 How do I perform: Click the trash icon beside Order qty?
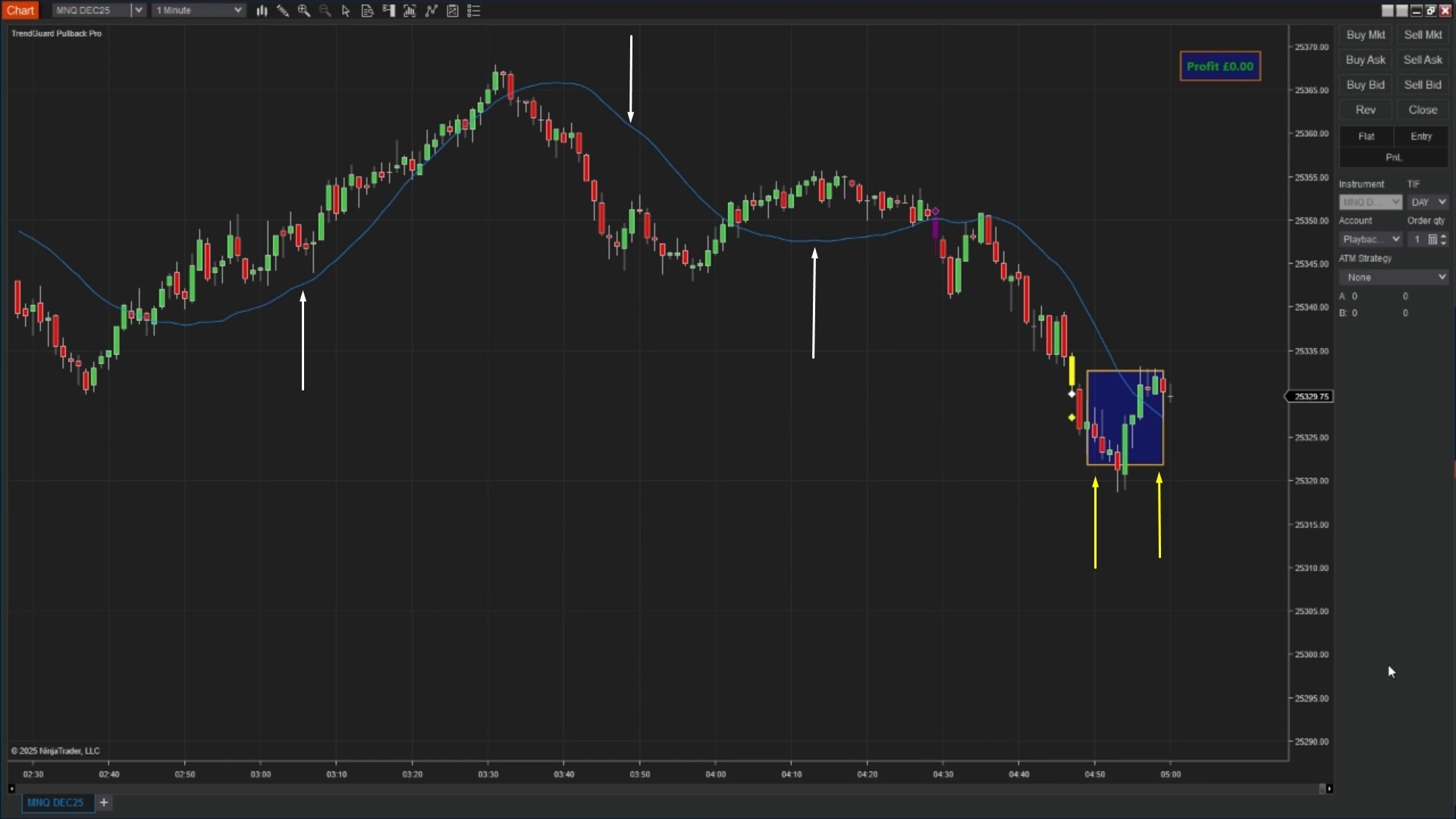pos(1432,239)
